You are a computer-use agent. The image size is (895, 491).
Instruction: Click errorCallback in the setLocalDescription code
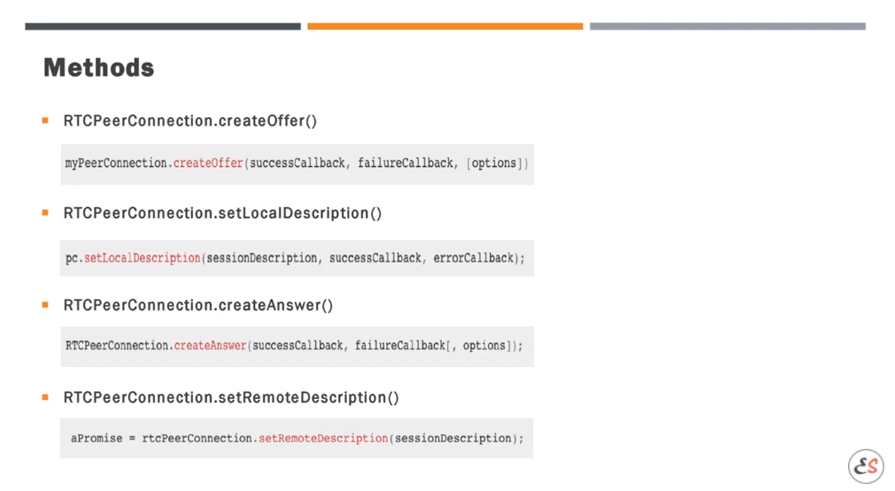tap(474, 258)
